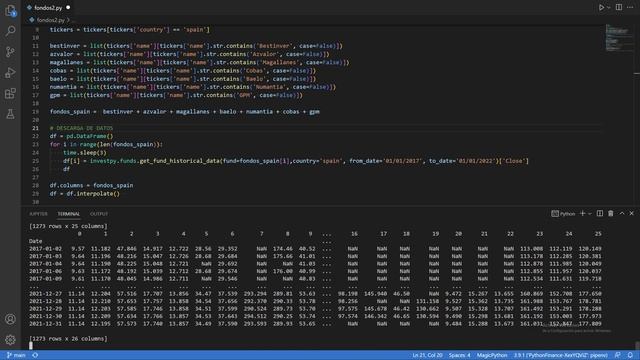640x360 pixels.
Task: Open the Extensions view
Action: click(11, 93)
